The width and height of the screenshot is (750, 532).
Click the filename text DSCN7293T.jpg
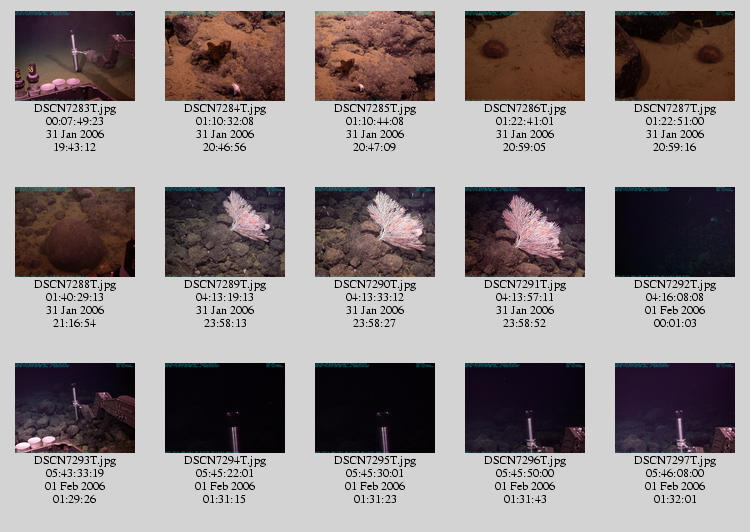coord(75,461)
